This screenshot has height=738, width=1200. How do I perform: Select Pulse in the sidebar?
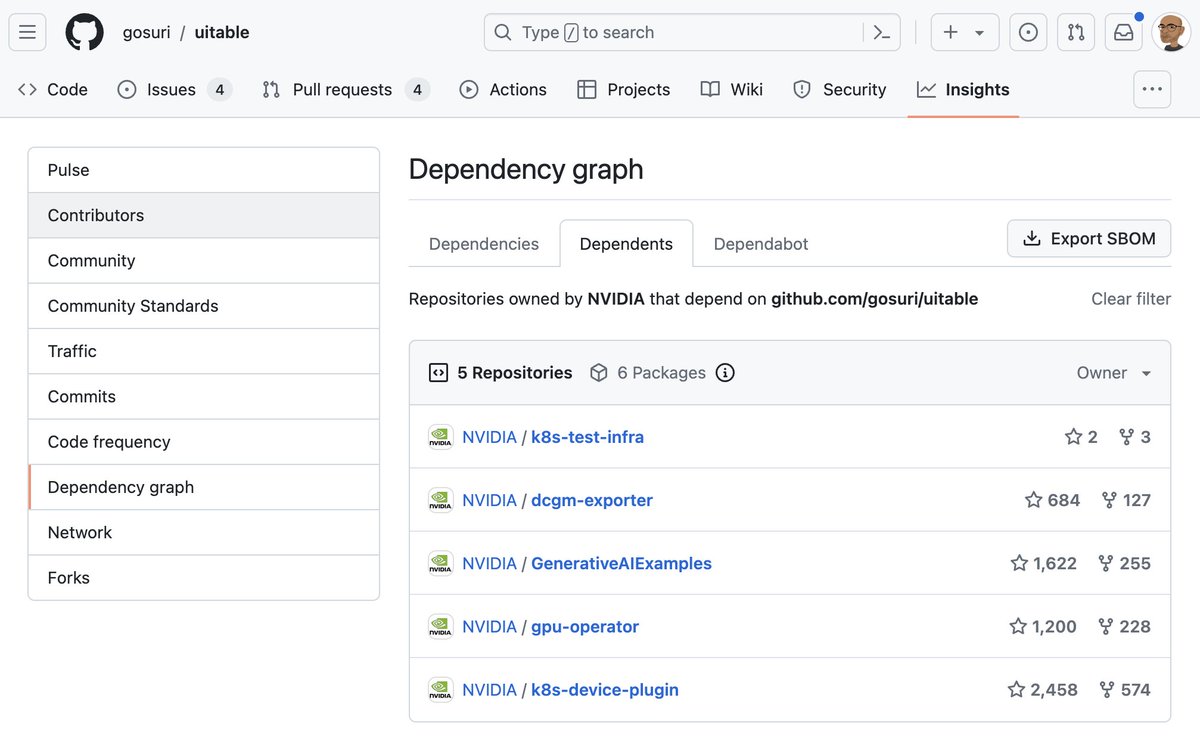(x=204, y=170)
